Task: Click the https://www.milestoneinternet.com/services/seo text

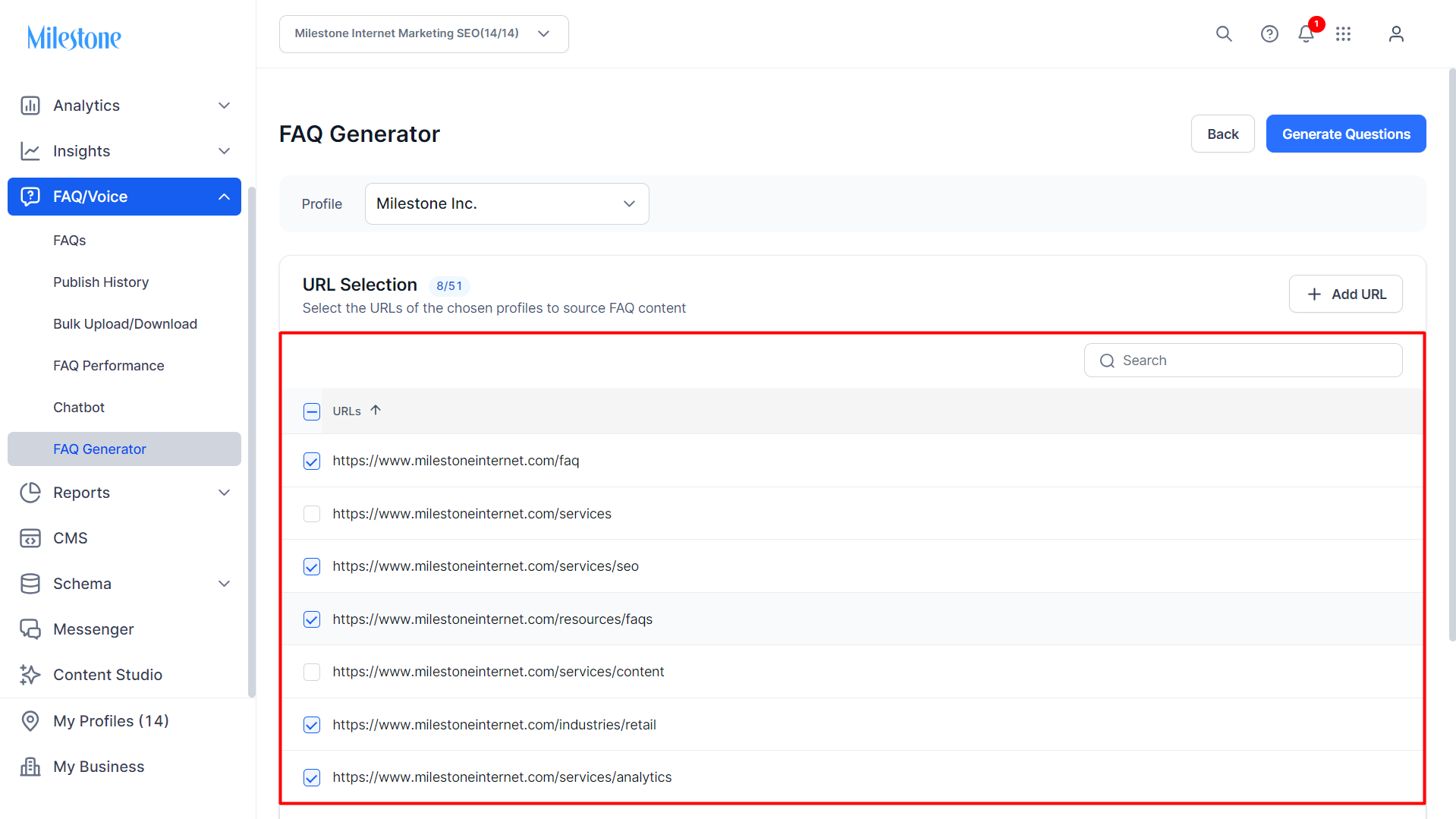Action: point(486,566)
